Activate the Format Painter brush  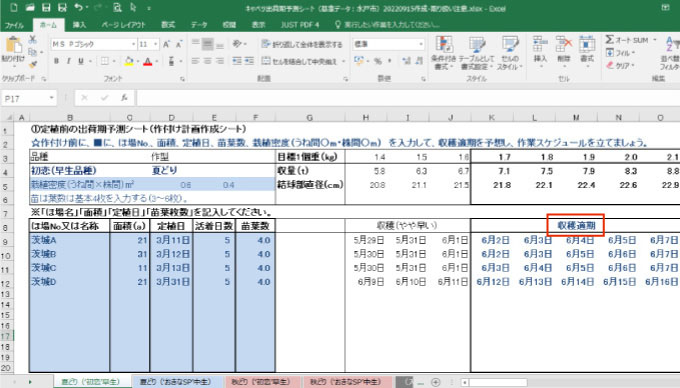coord(33,64)
